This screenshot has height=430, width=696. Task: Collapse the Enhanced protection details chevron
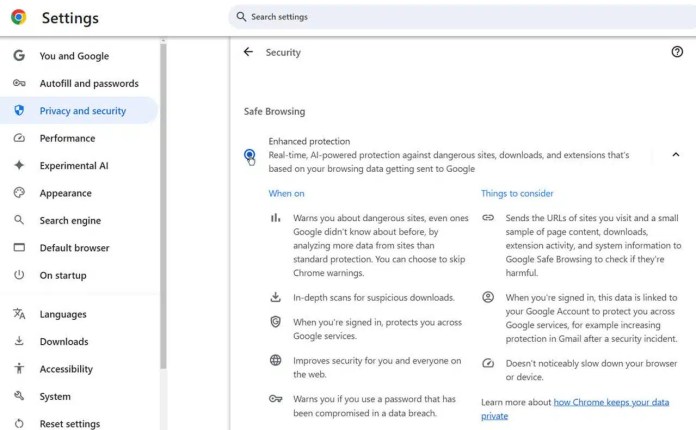point(675,154)
